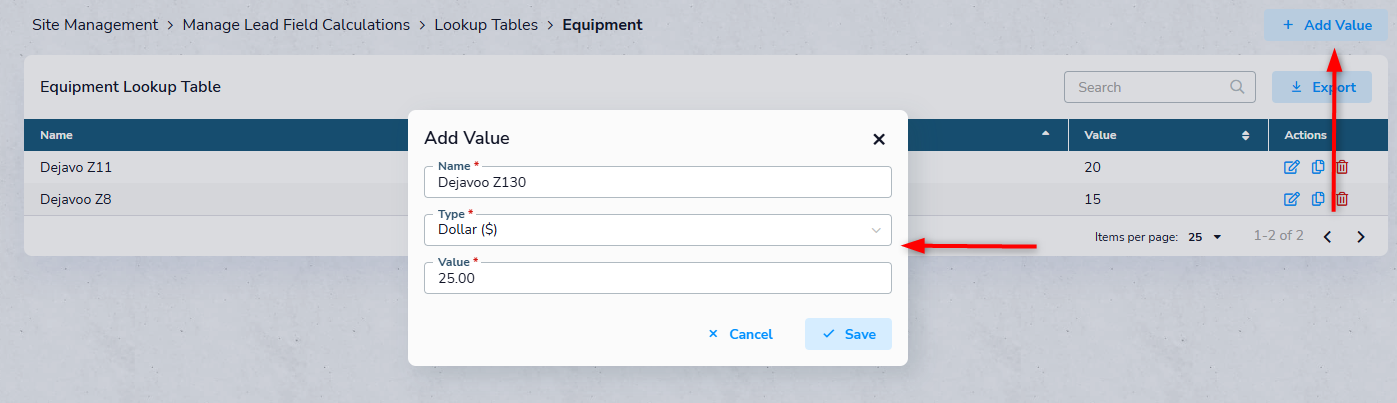Screen dimensions: 1397x403
Task: Open the Type dropdown
Action: [657, 230]
